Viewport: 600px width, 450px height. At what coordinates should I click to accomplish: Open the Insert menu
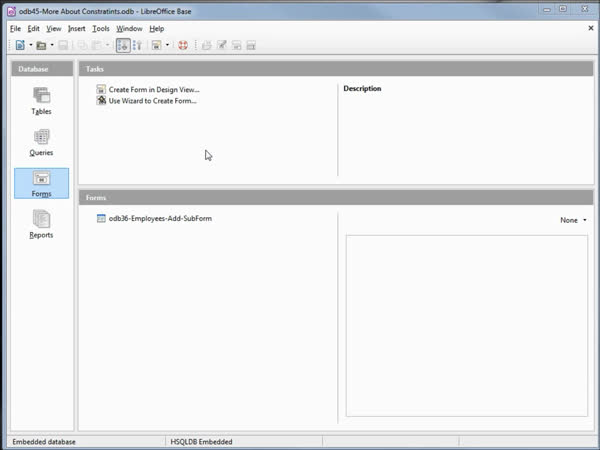click(77, 29)
